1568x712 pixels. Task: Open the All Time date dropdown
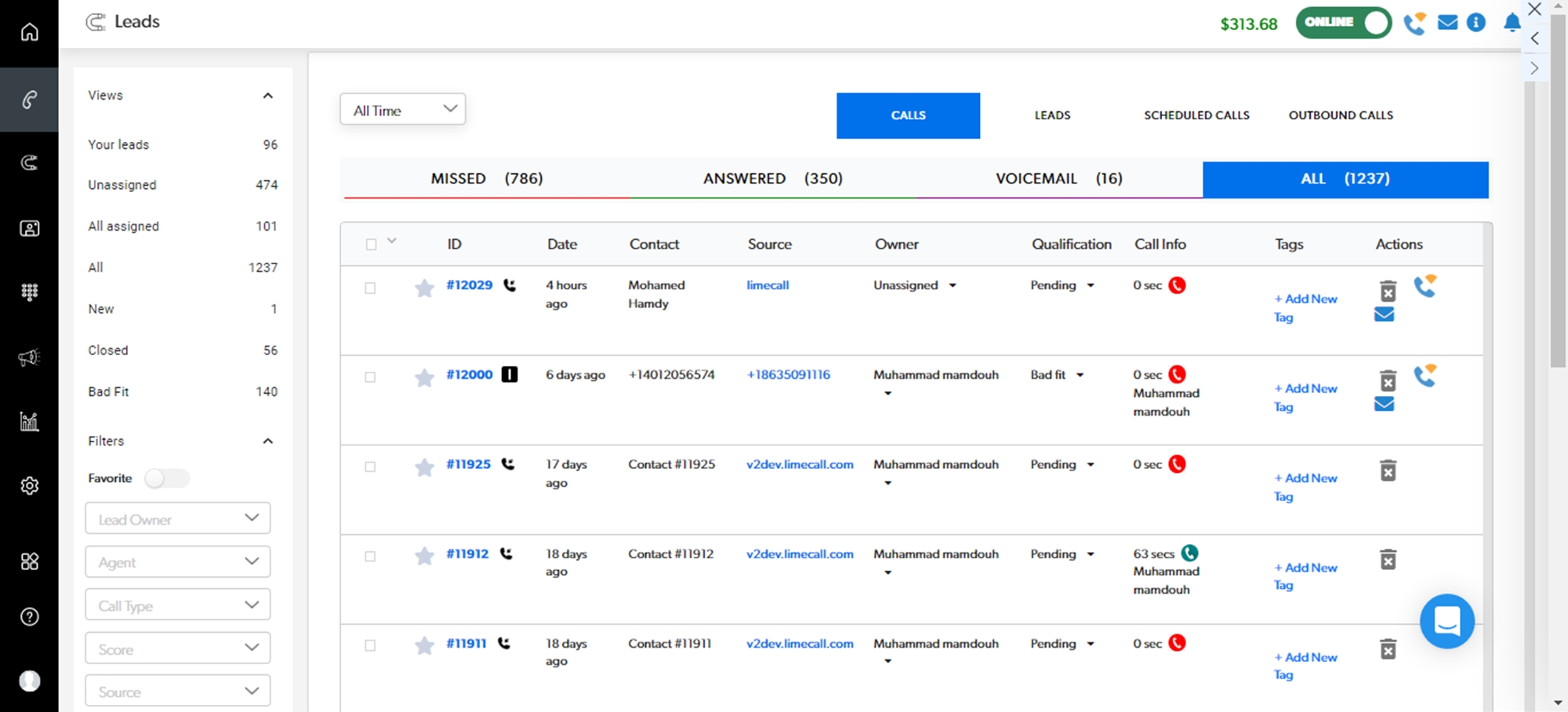click(x=402, y=110)
